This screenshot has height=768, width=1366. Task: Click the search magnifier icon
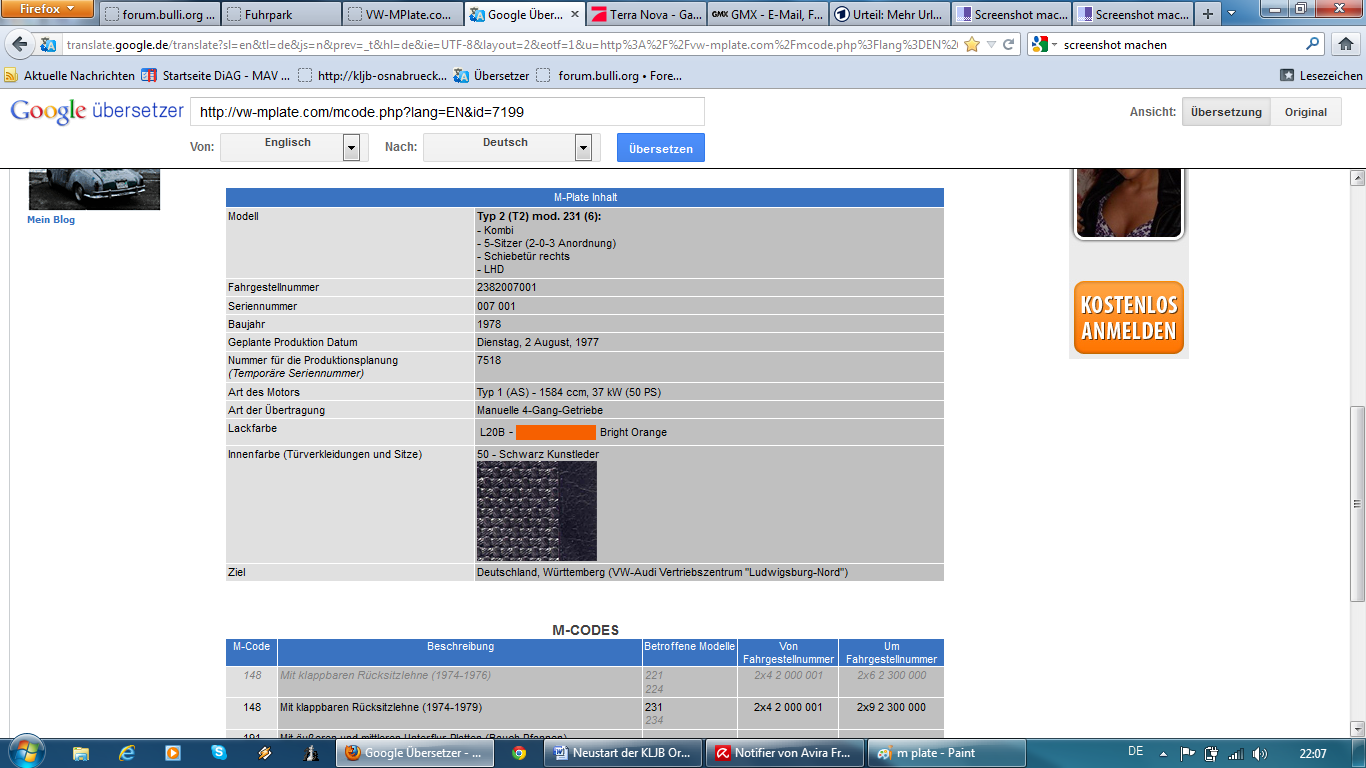1313,45
